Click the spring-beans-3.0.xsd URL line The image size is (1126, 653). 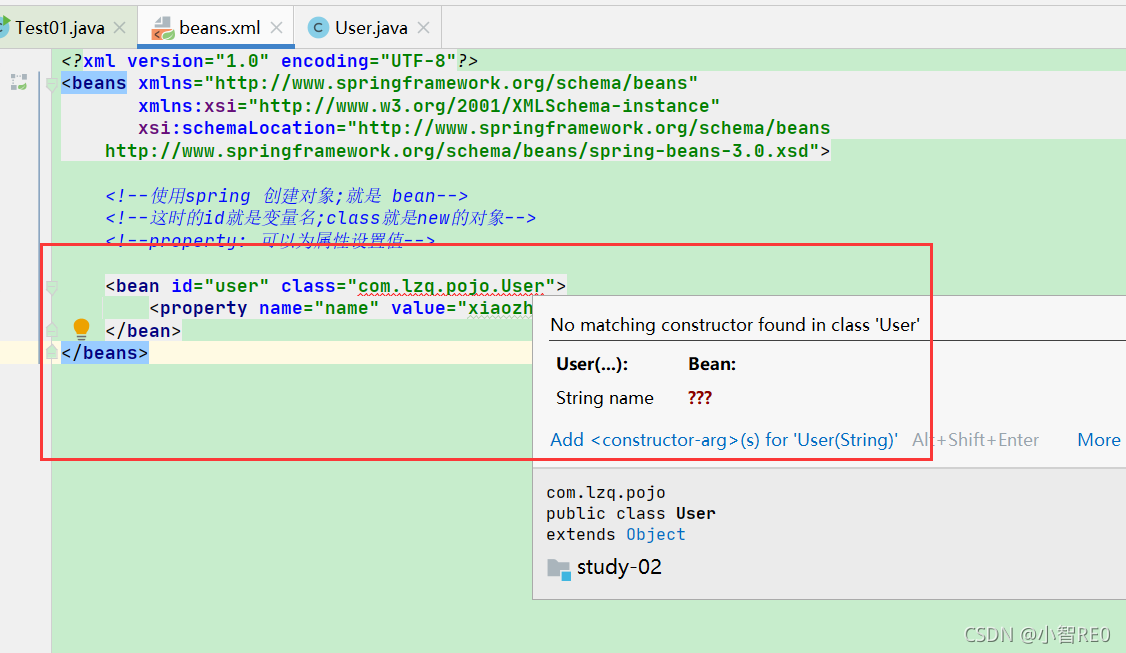click(467, 151)
